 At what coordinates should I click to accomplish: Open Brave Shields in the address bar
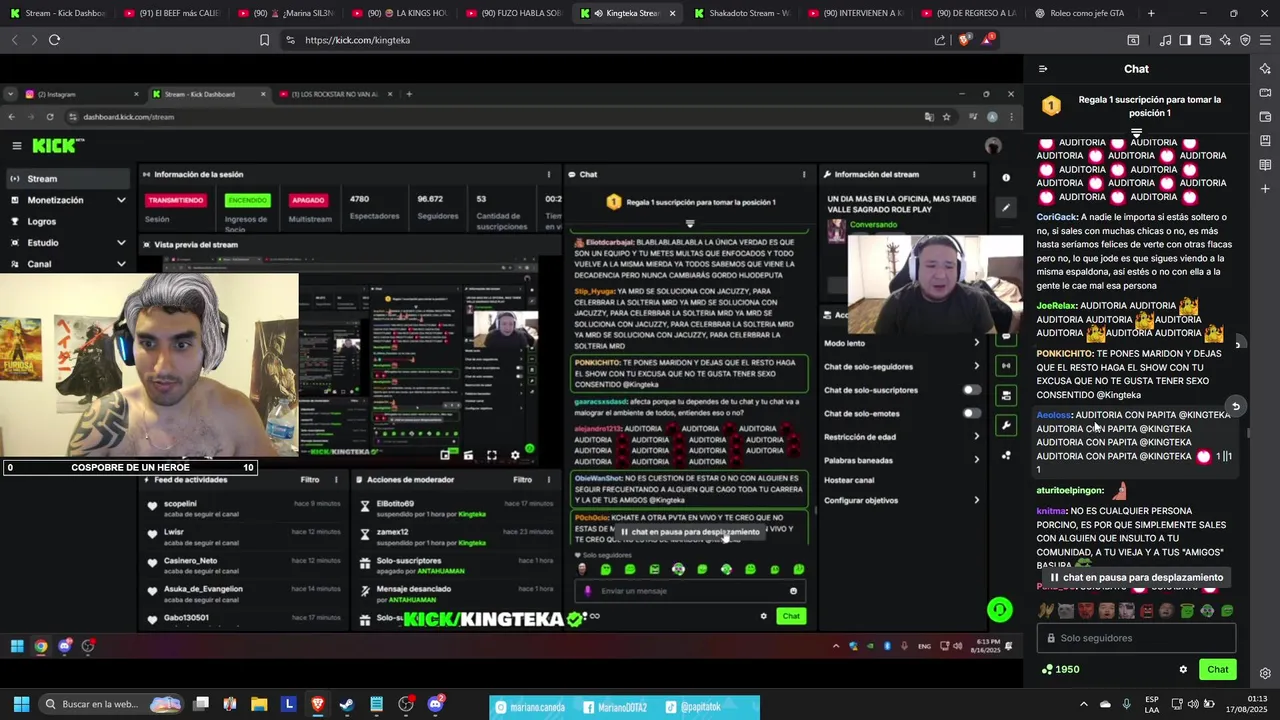(x=964, y=40)
